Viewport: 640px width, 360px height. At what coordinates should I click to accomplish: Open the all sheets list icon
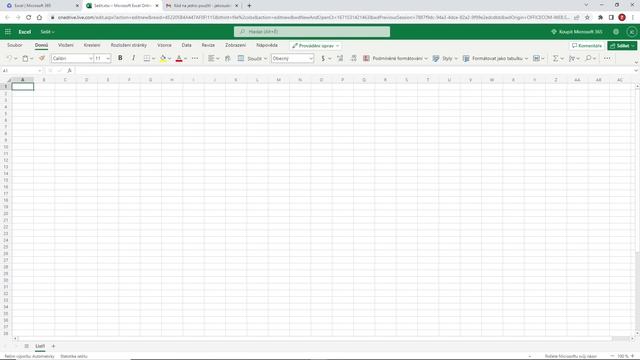coord(27,346)
